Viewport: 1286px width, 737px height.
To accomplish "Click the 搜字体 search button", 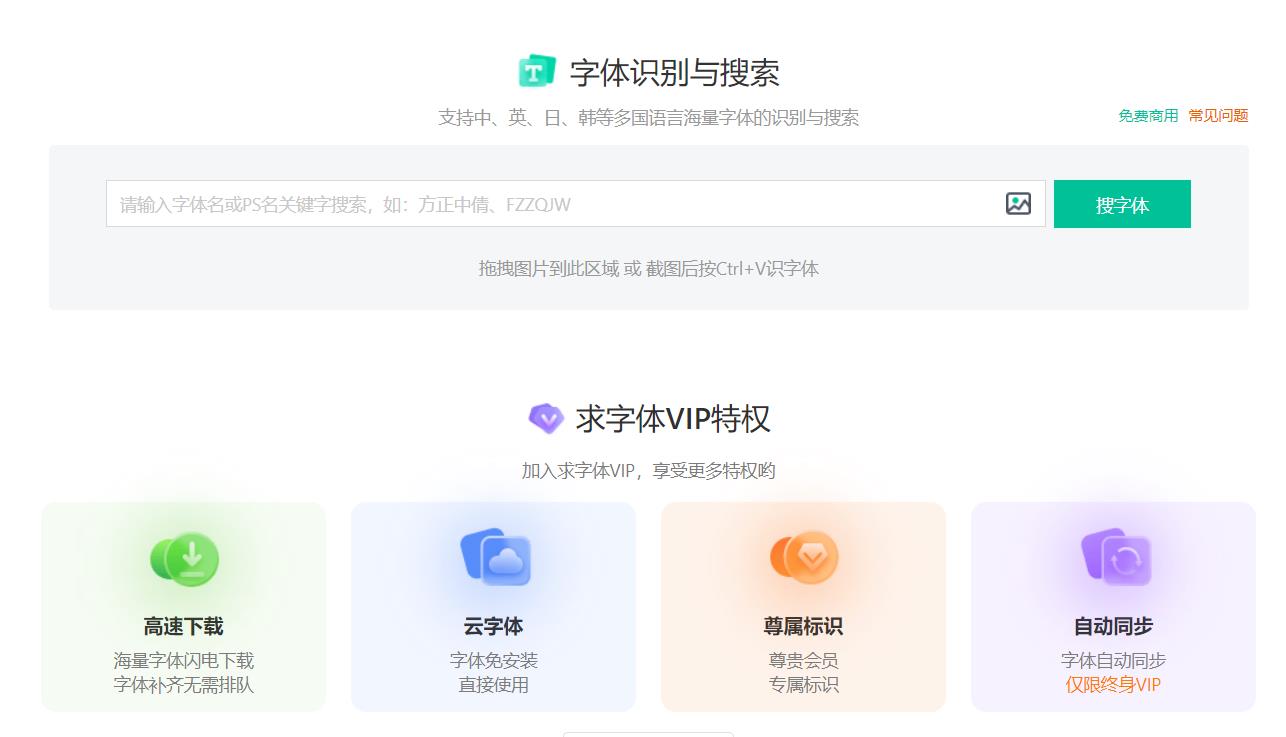I will [1121, 204].
